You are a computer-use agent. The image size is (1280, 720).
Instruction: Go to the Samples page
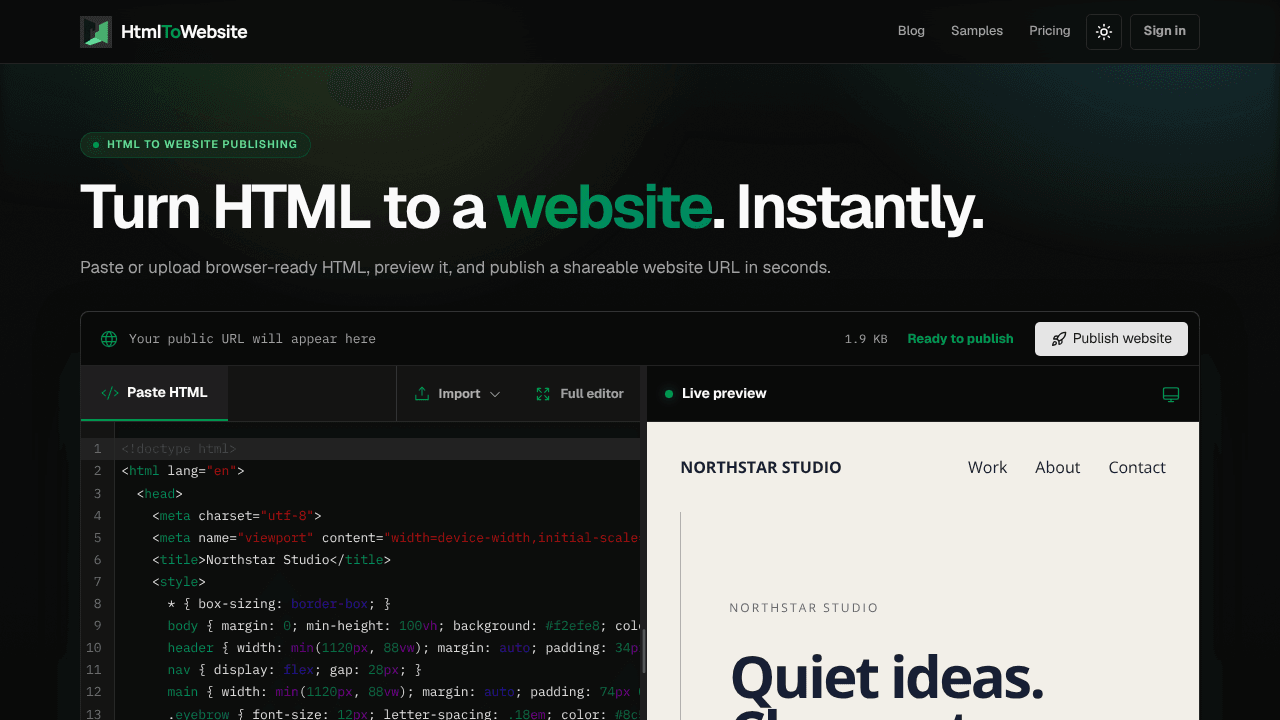coord(977,31)
